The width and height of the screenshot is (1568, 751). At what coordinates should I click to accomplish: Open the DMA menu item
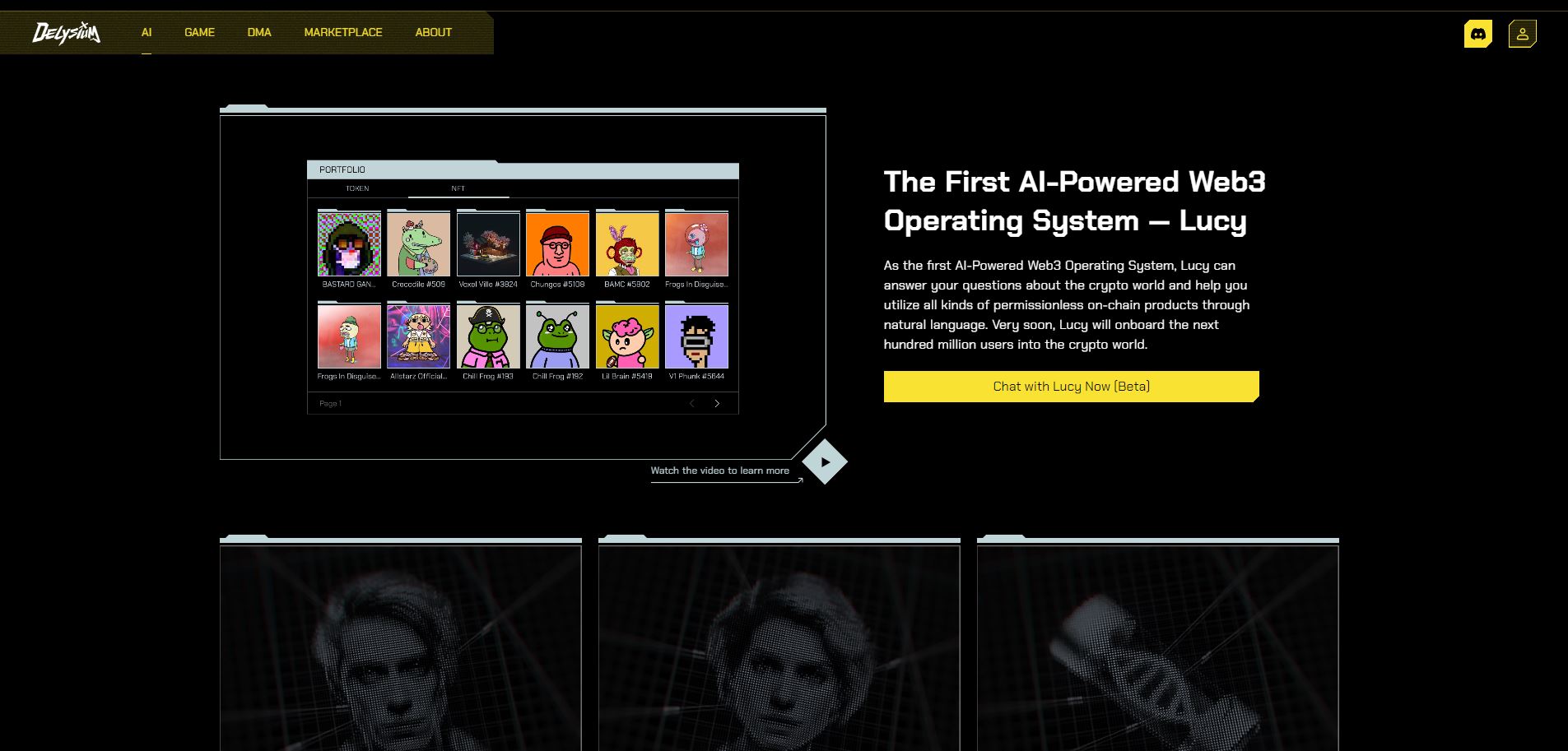pos(259,32)
